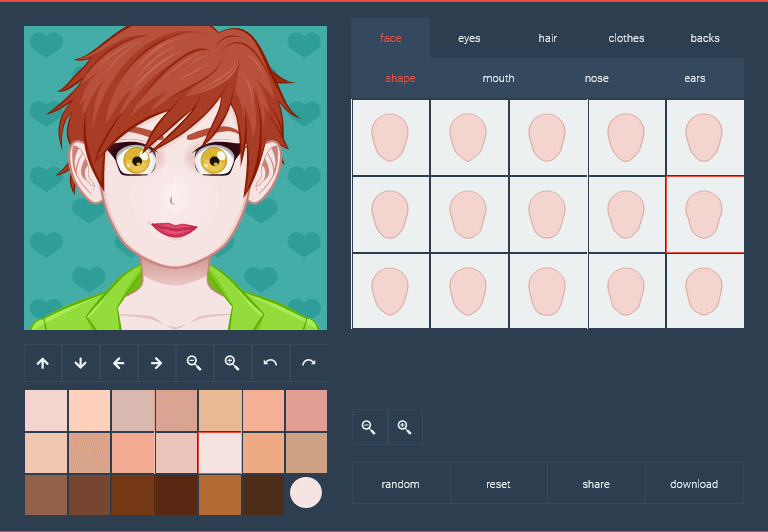Screen dimensions: 768x532
Task: Select the peach swatch second in the top row
Action: coord(89,411)
